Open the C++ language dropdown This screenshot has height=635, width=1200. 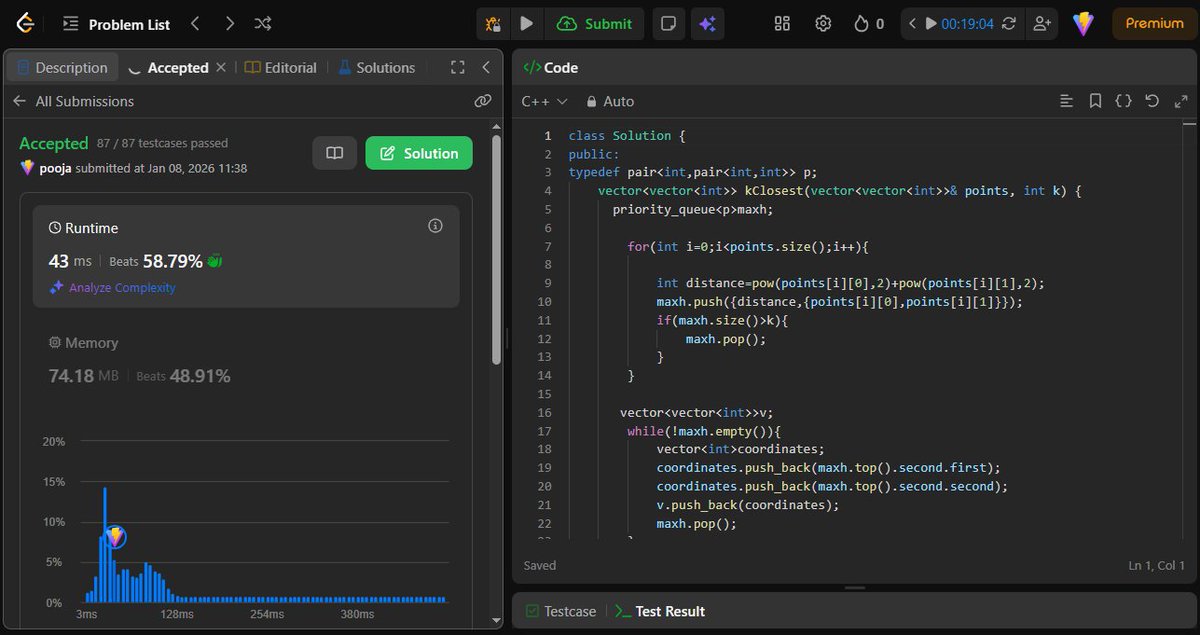pos(545,101)
